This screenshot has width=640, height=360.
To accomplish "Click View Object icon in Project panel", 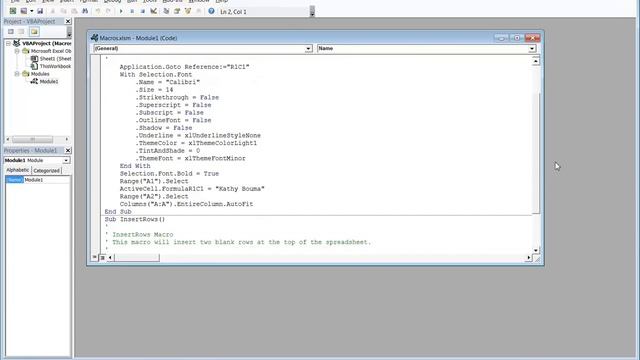I will (22, 31).
